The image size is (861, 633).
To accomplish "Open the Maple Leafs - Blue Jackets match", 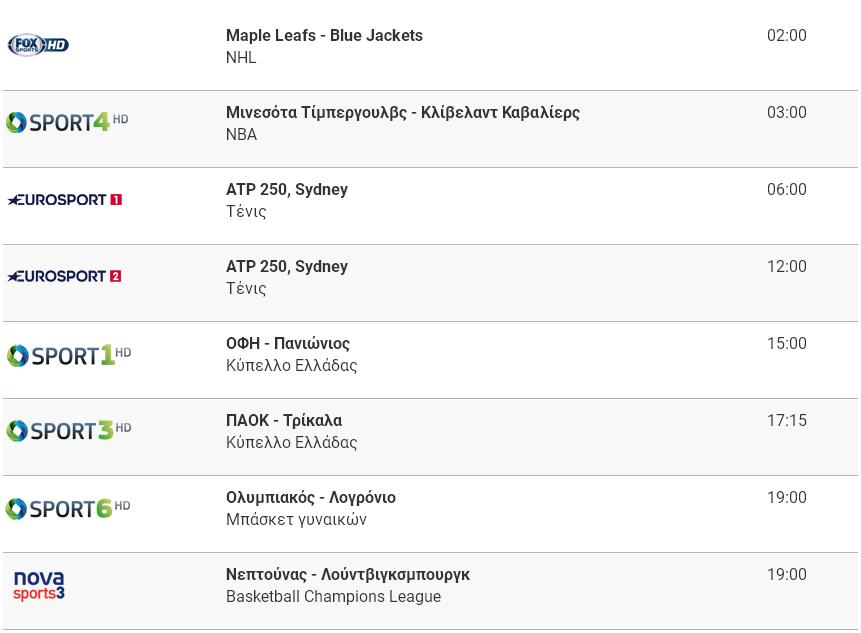I will tap(324, 36).
